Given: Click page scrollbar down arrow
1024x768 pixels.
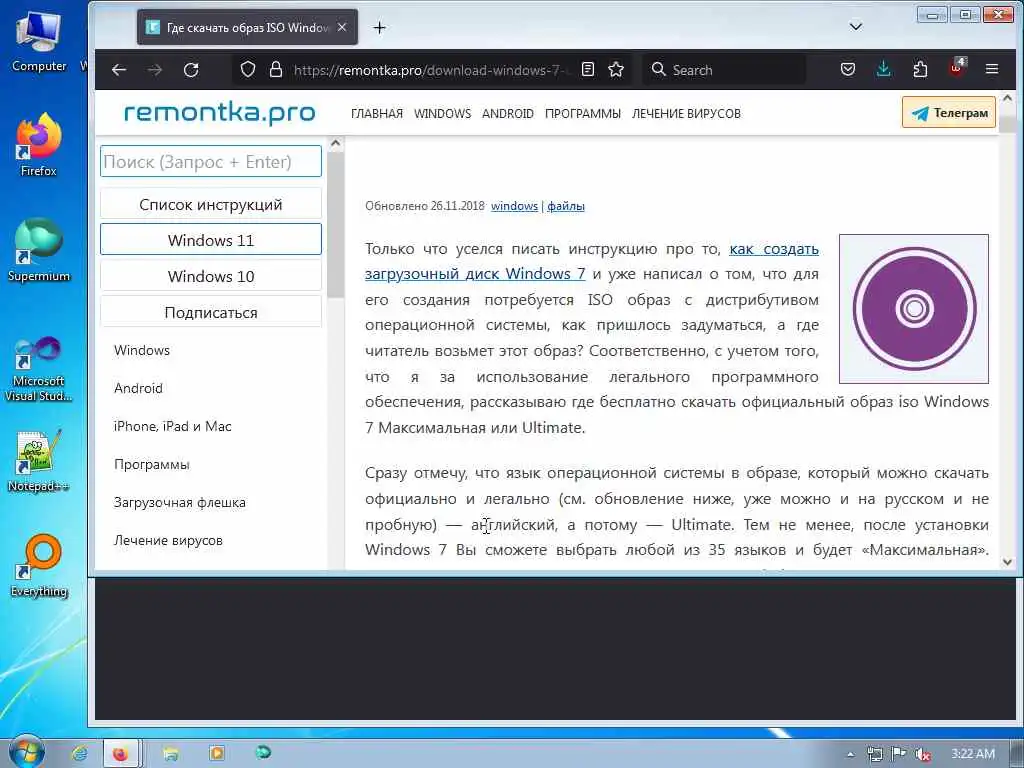Looking at the screenshot, I should click(1007, 562).
